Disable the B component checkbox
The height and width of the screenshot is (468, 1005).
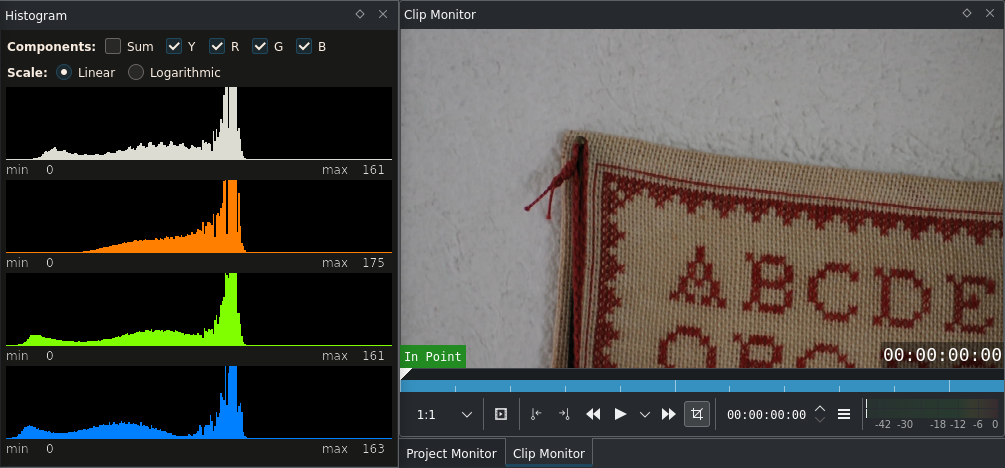(x=304, y=46)
